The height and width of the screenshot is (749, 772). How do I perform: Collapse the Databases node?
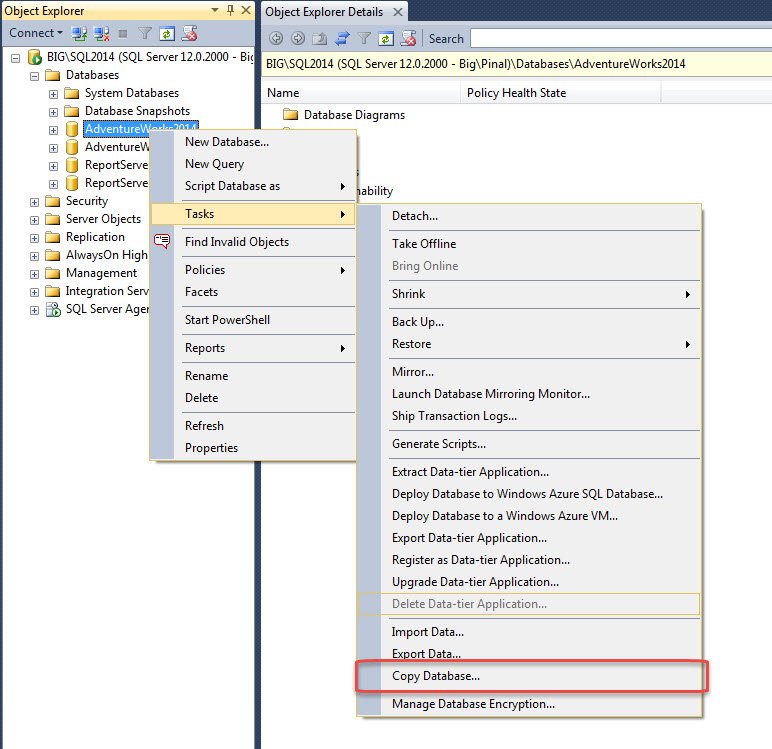click(34, 76)
